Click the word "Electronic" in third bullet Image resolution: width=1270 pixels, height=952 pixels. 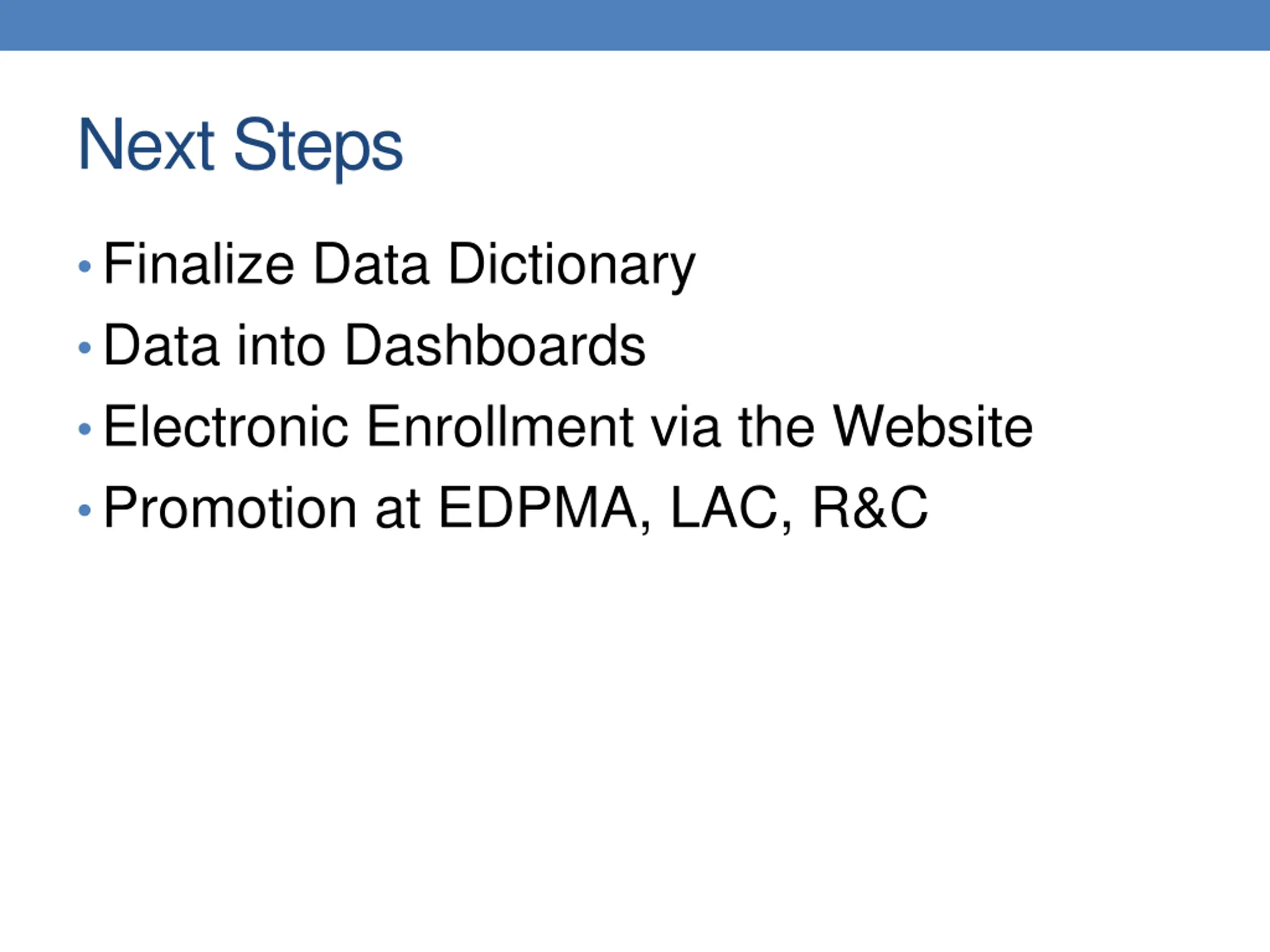click(226, 426)
